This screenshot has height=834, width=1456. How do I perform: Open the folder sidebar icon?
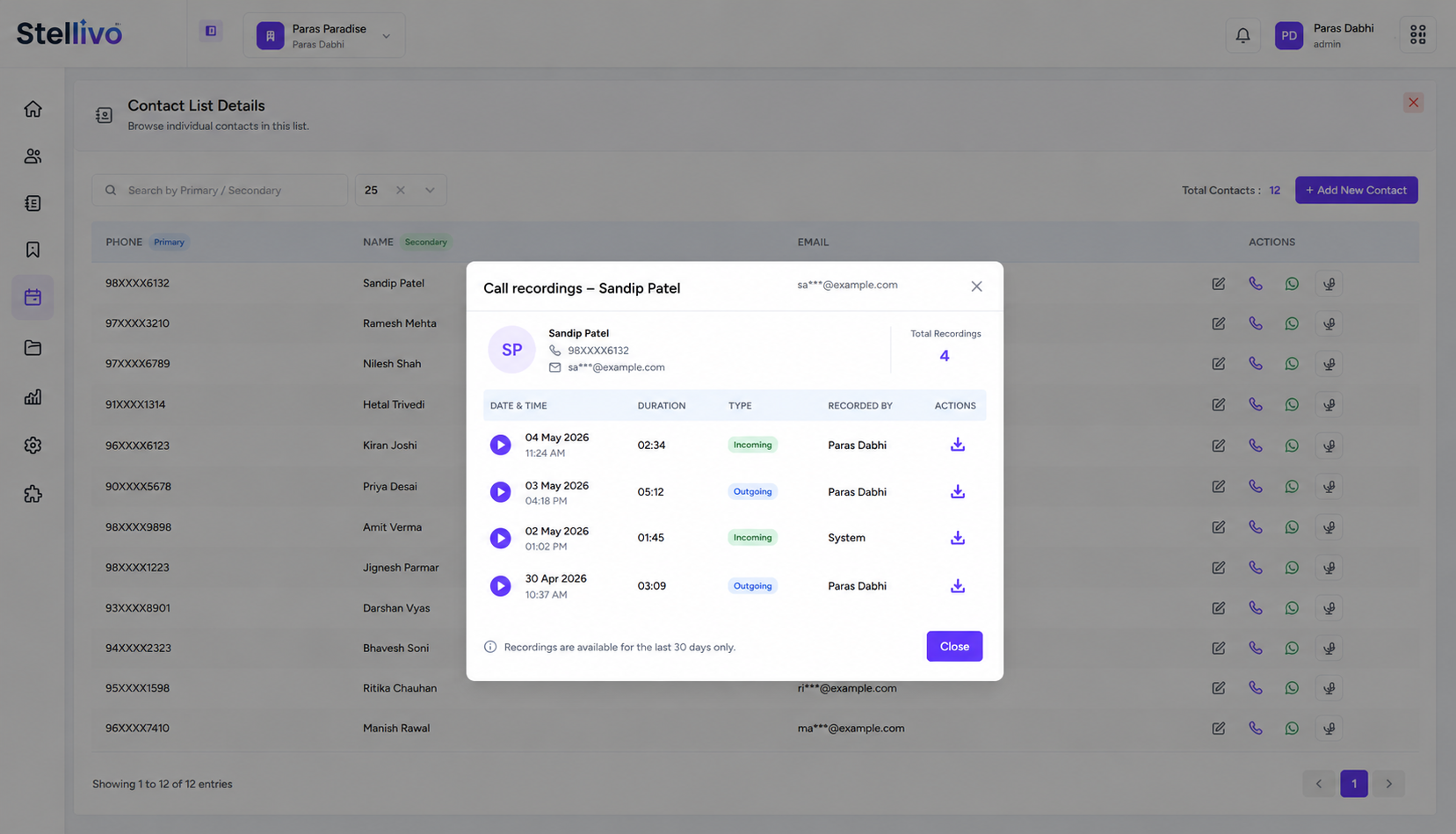click(x=33, y=348)
